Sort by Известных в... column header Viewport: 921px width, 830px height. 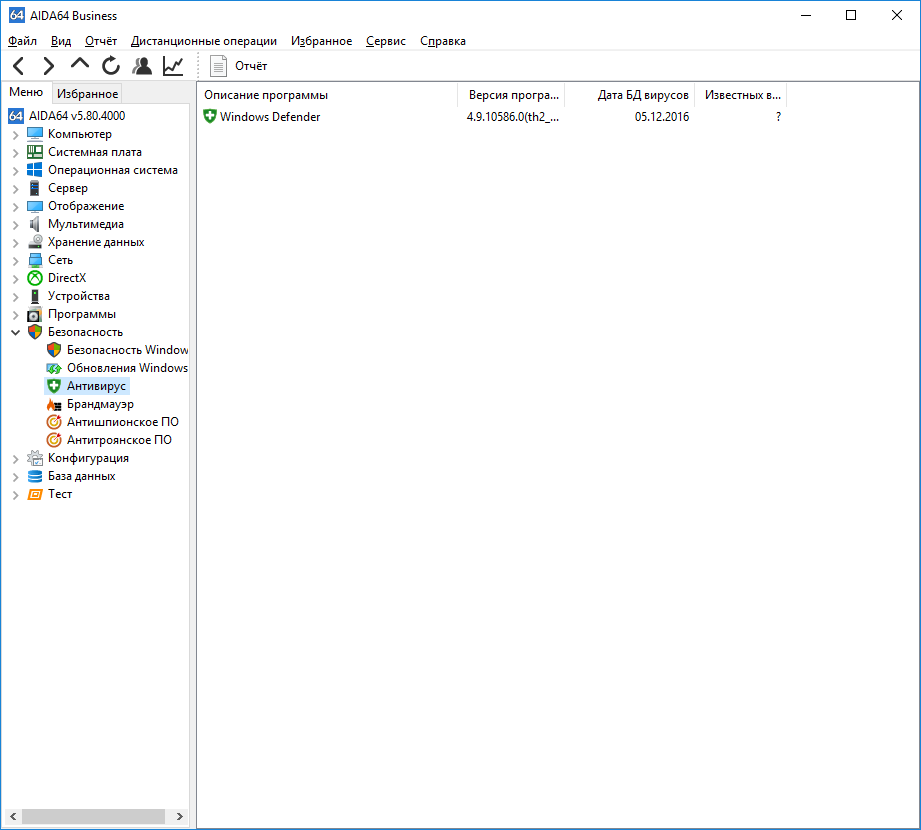click(741, 95)
